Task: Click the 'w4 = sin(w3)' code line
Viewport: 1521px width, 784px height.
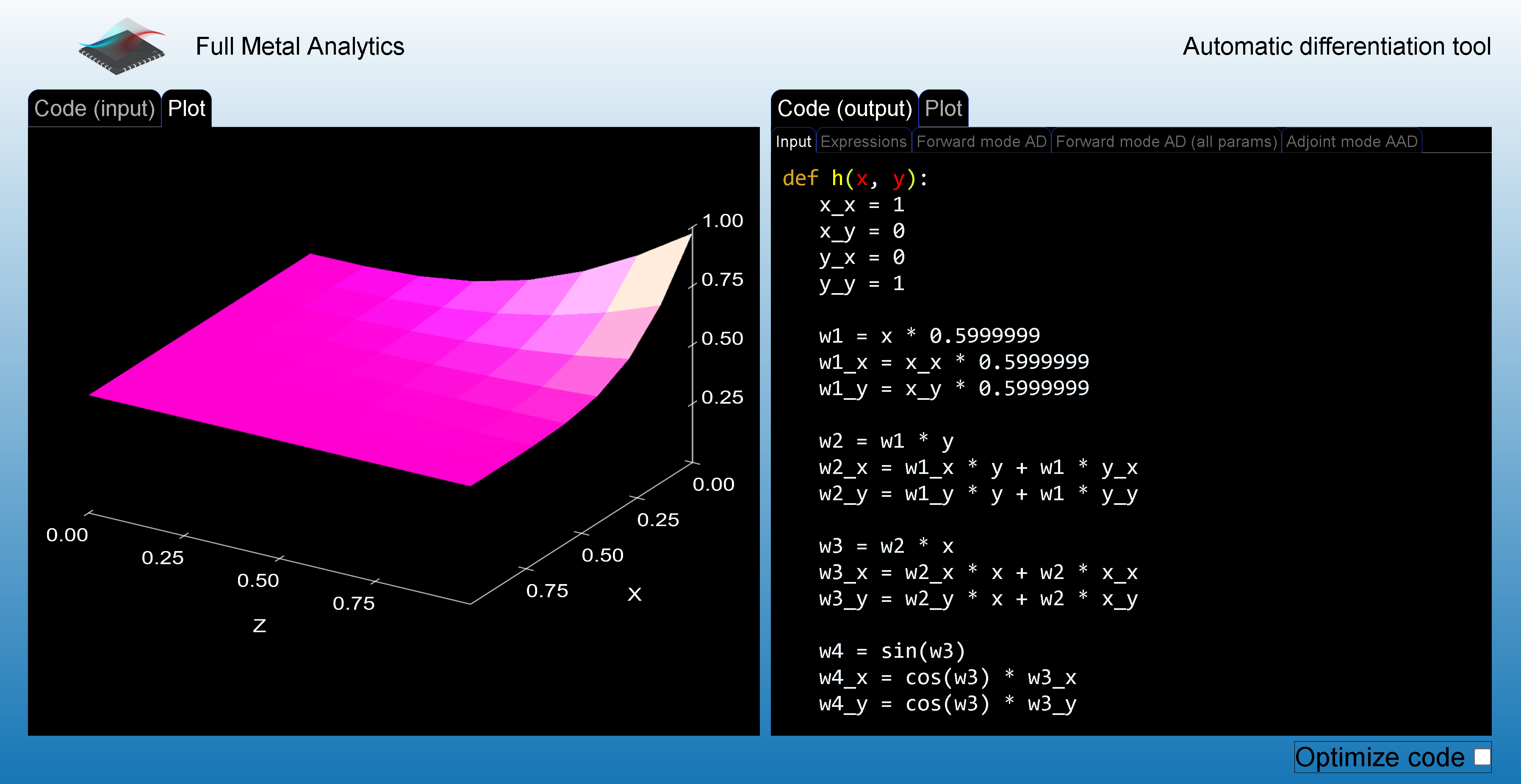Action: (x=892, y=651)
